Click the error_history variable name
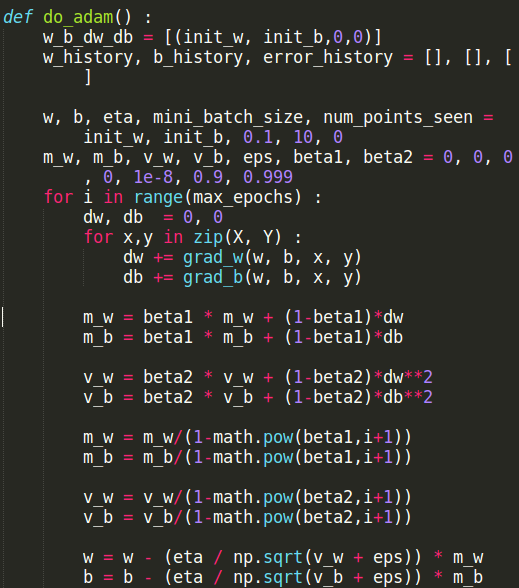This screenshot has width=519, height=588. (328, 57)
